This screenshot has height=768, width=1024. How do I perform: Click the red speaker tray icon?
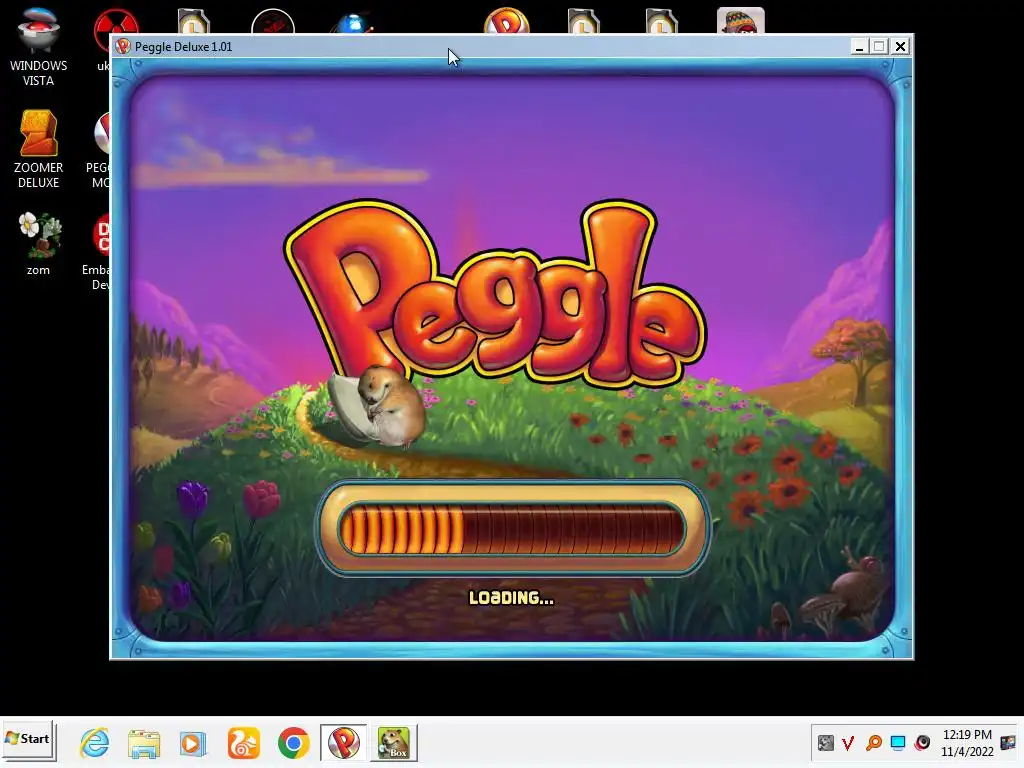click(922, 743)
